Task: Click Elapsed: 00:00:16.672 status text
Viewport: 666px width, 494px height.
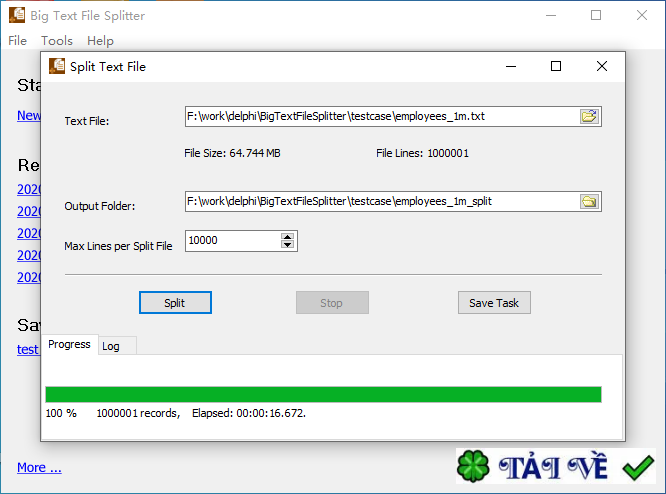Action: coord(248,413)
